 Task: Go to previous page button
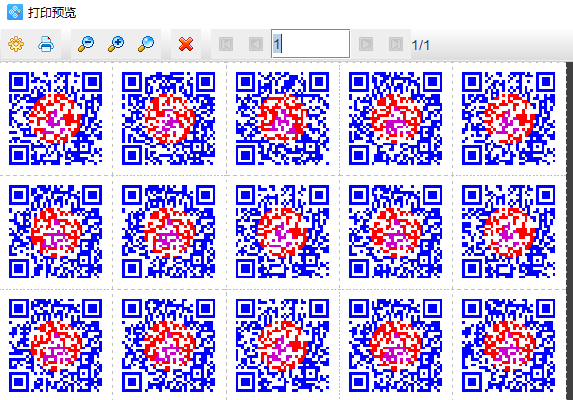(x=256, y=44)
